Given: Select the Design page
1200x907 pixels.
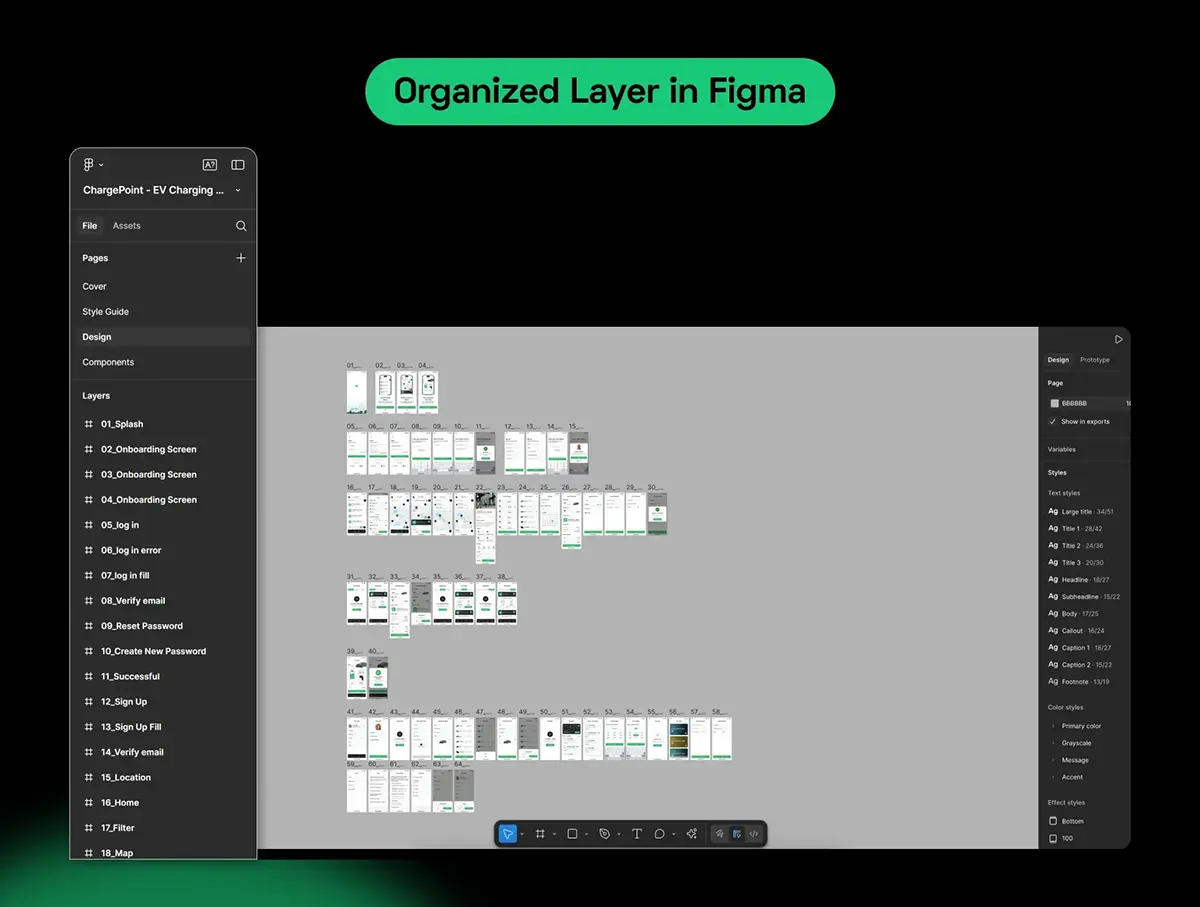Looking at the screenshot, I should point(163,337).
